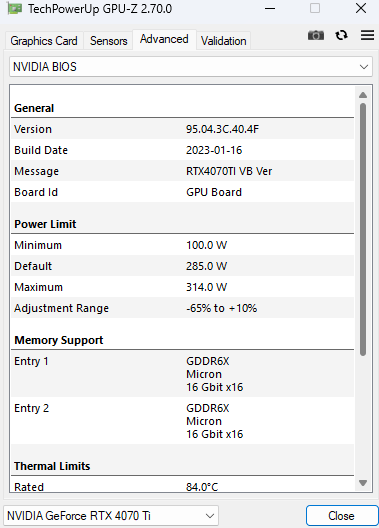Switch to the Sensors tab
Viewport: 379px width, 528px height.
pos(108,41)
